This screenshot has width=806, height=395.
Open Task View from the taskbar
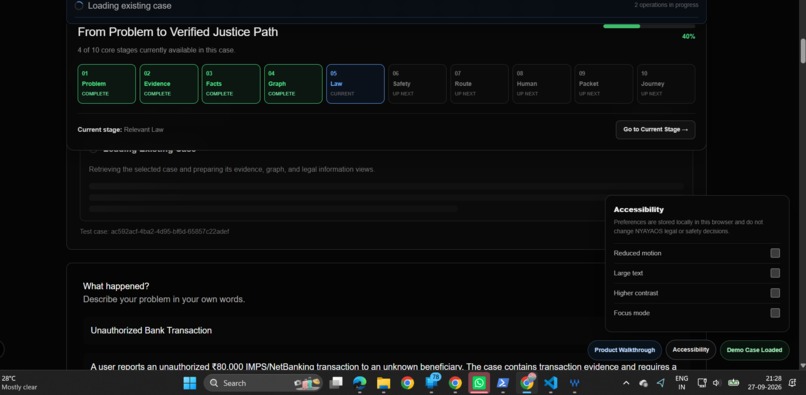coord(336,383)
